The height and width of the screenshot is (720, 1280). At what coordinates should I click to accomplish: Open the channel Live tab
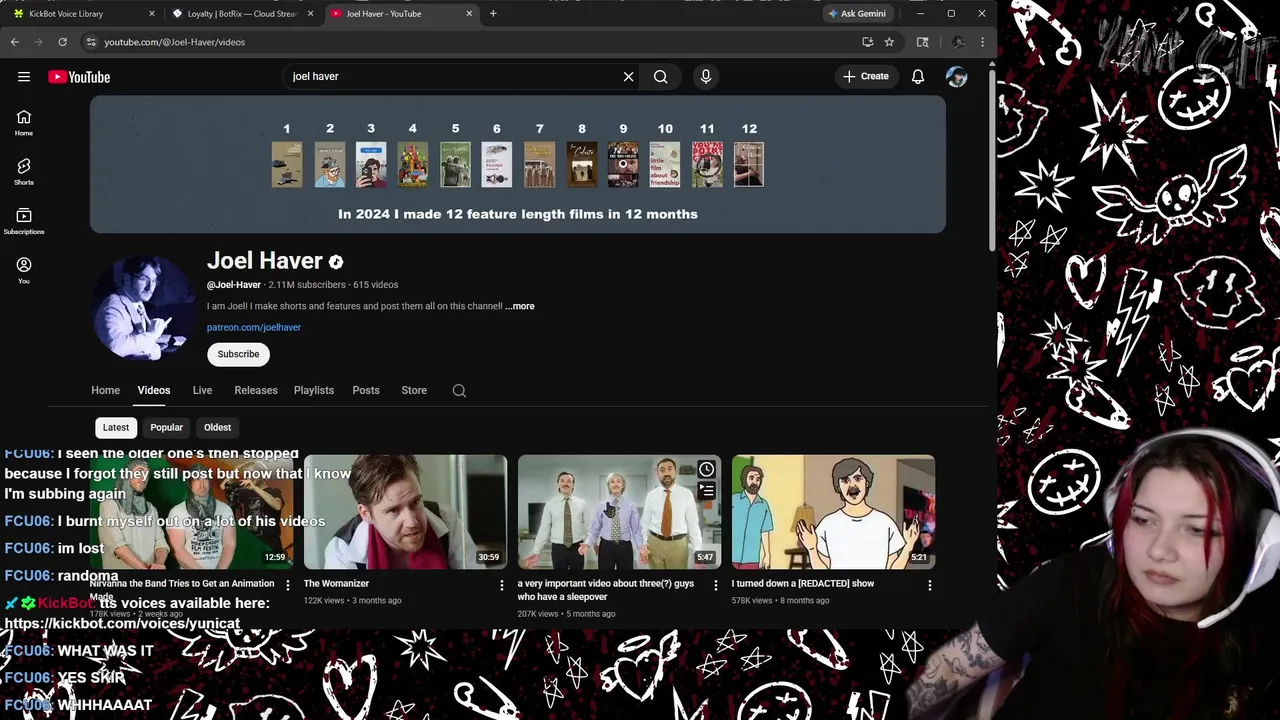(202, 390)
